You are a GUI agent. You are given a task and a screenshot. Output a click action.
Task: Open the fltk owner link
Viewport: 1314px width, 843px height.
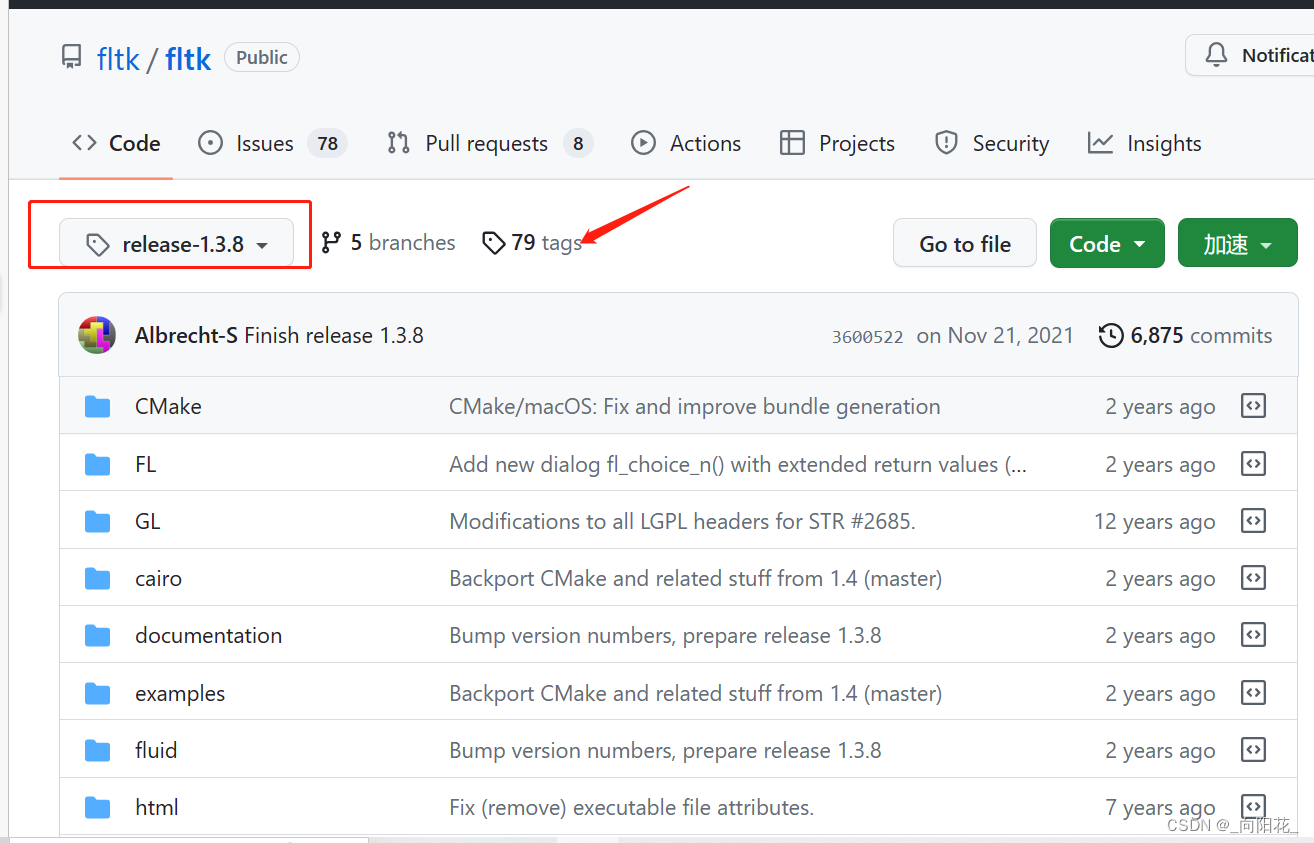(118, 59)
